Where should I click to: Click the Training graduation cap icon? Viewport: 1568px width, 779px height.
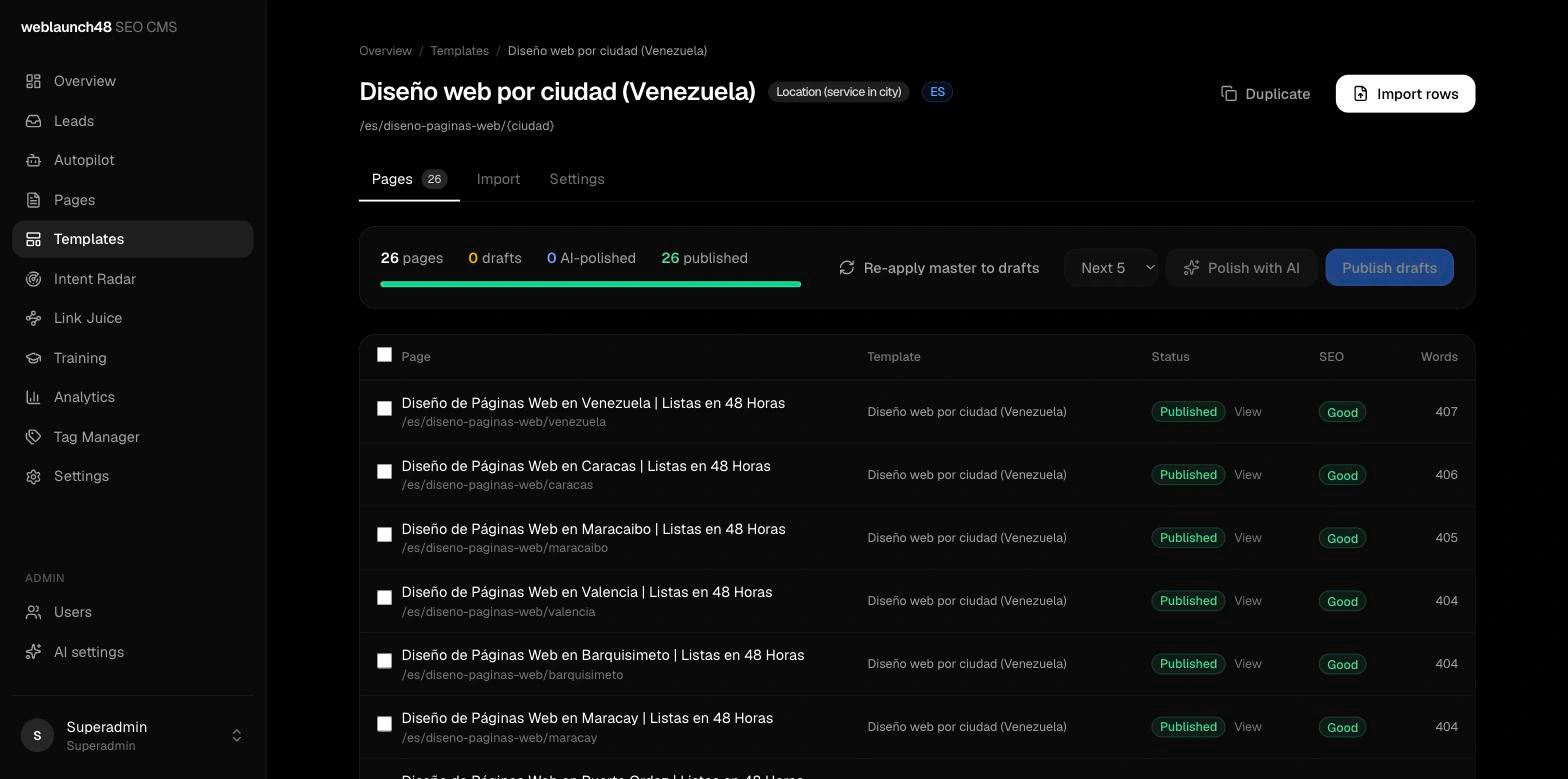click(33, 358)
